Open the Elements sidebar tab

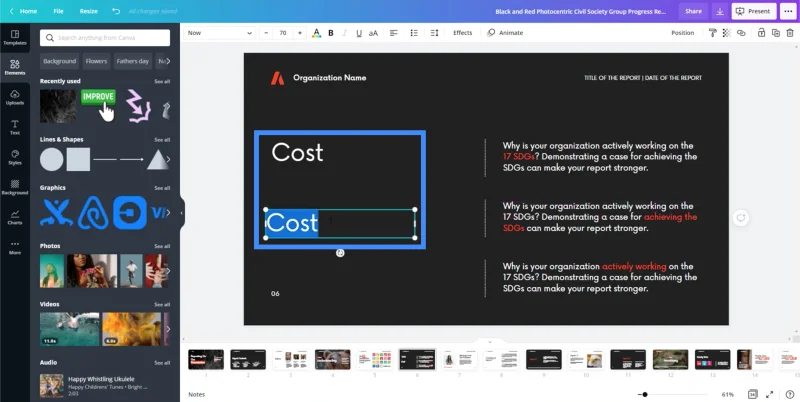click(x=15, y=67)
